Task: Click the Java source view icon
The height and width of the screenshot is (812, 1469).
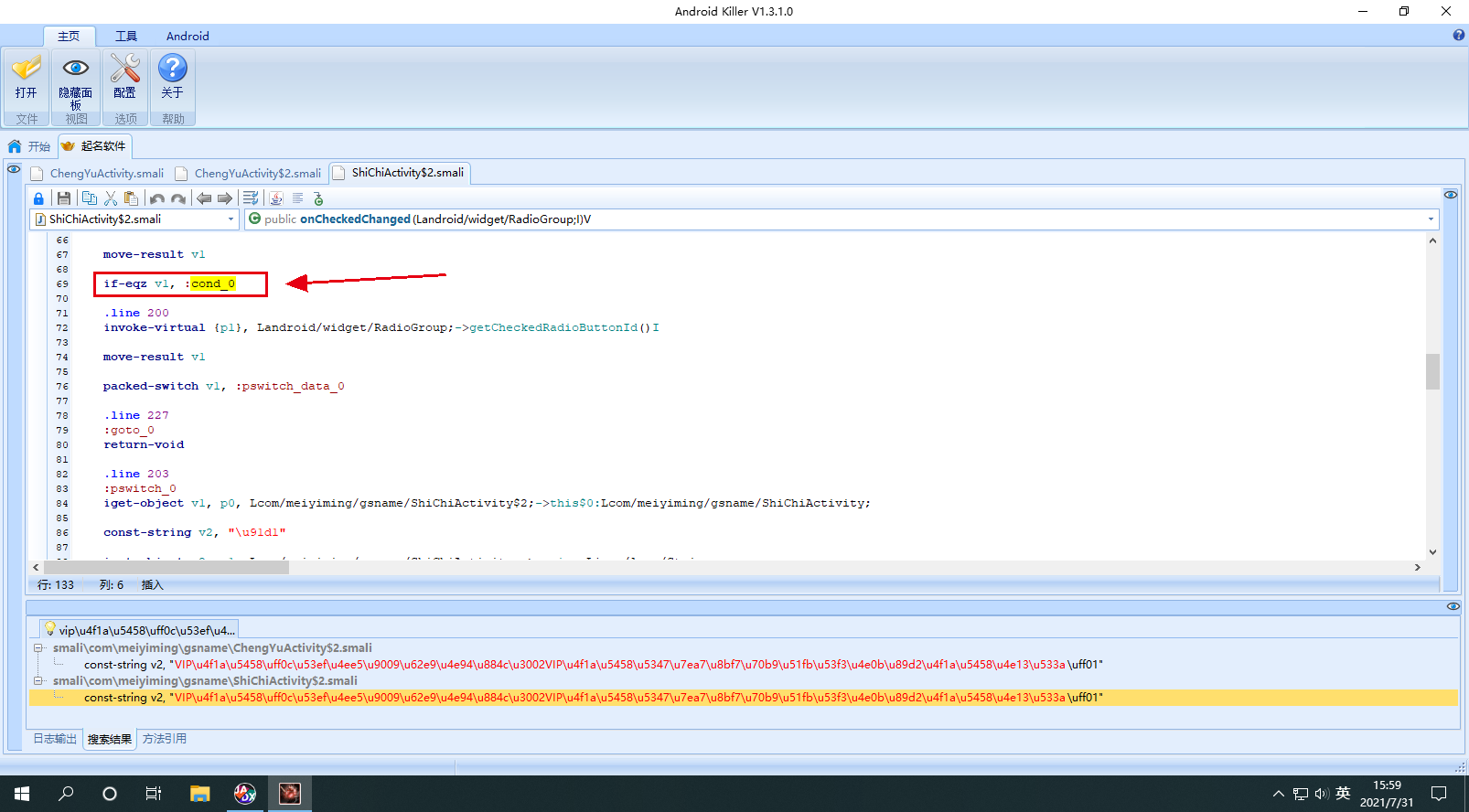Action: pyautogui.click(x=276, y=198)
